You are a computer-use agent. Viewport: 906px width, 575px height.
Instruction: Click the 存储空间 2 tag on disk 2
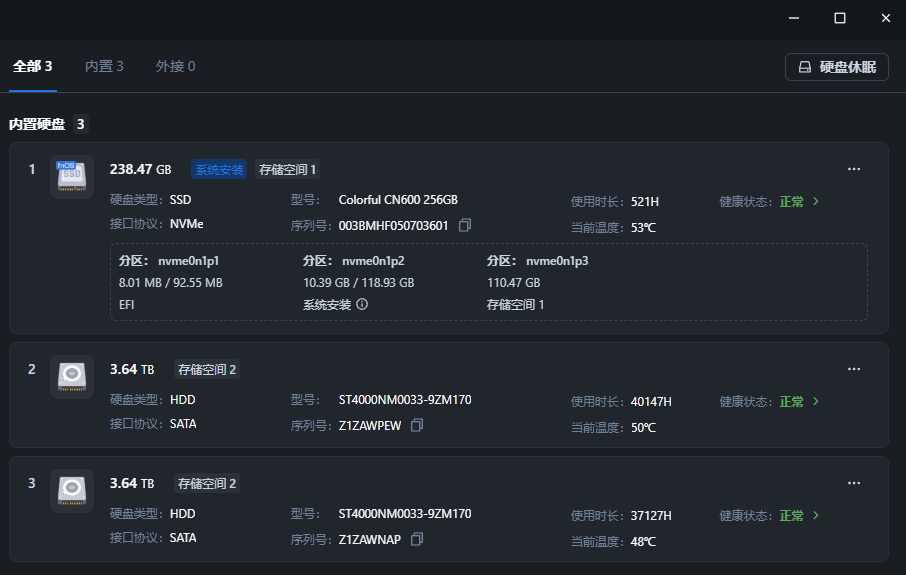207,370
